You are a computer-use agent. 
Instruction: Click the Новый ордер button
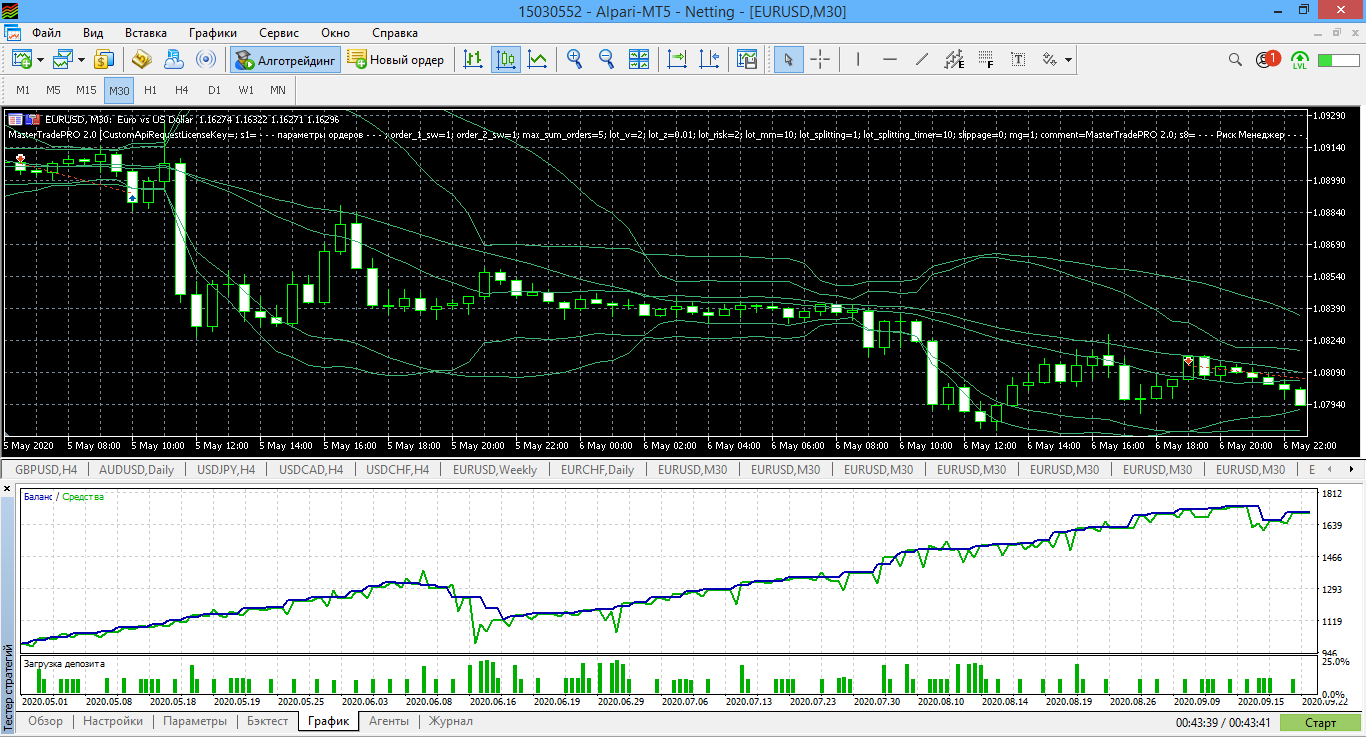(x=396, y=60)
